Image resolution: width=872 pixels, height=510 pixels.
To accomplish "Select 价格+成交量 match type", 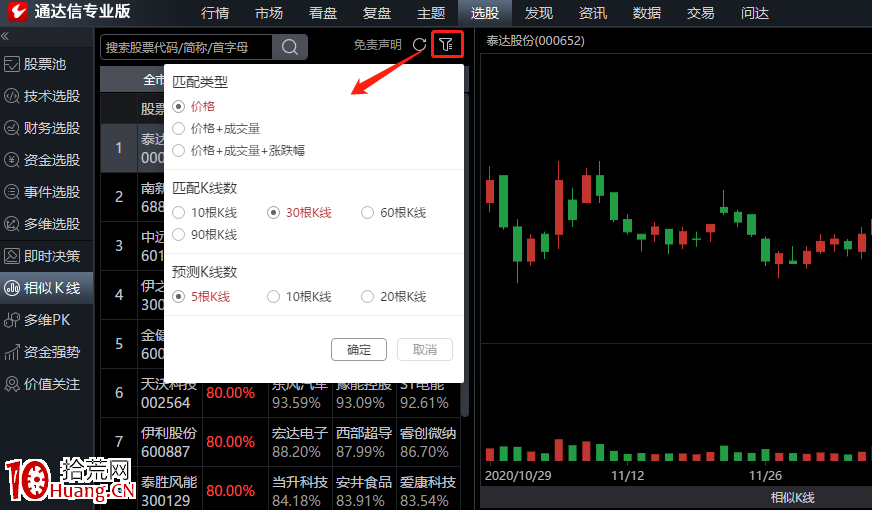I will pyautogui.click(x=216, y=128).
